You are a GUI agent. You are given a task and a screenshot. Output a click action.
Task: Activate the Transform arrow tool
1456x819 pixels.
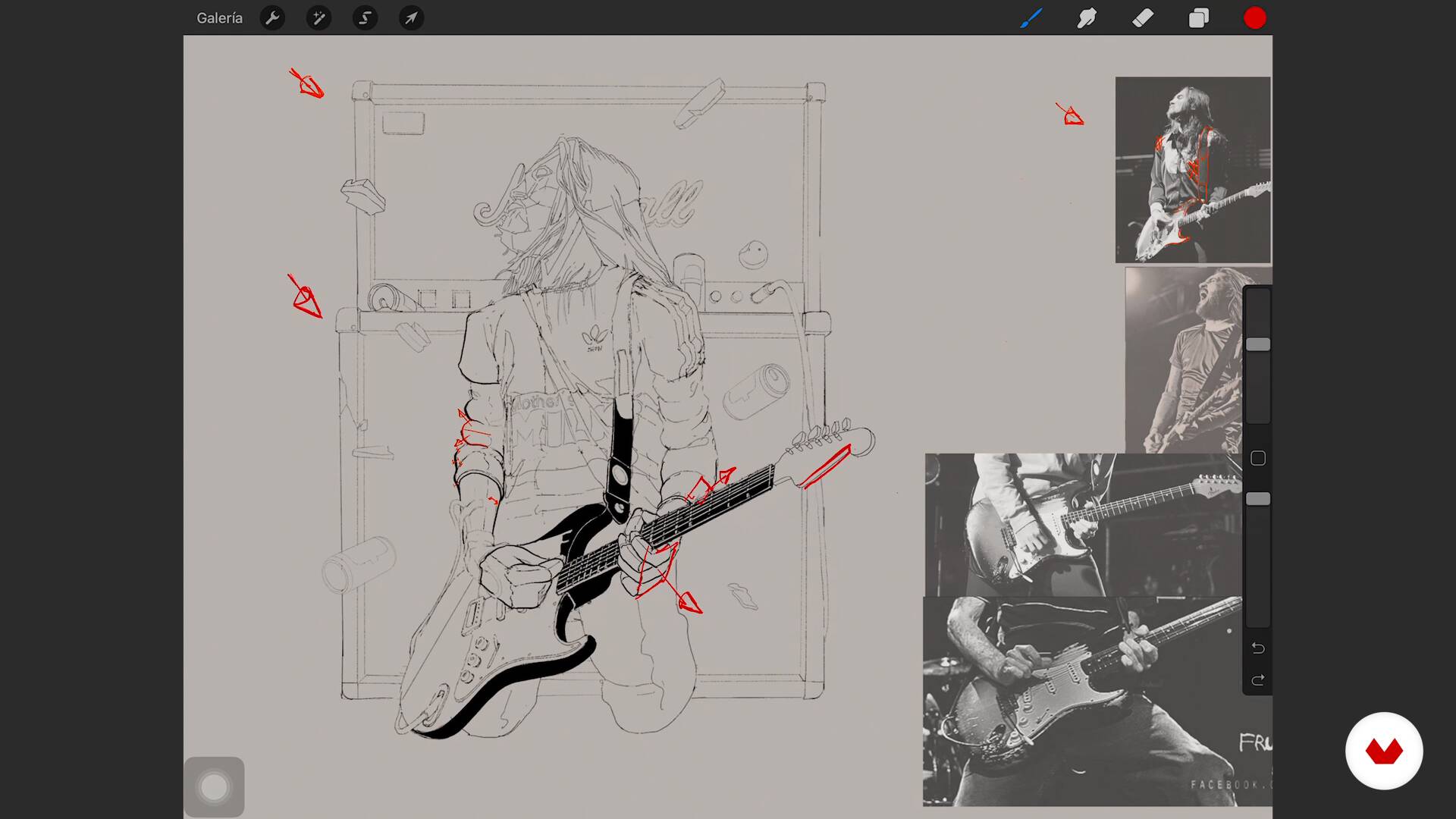[x=411, y=17]
